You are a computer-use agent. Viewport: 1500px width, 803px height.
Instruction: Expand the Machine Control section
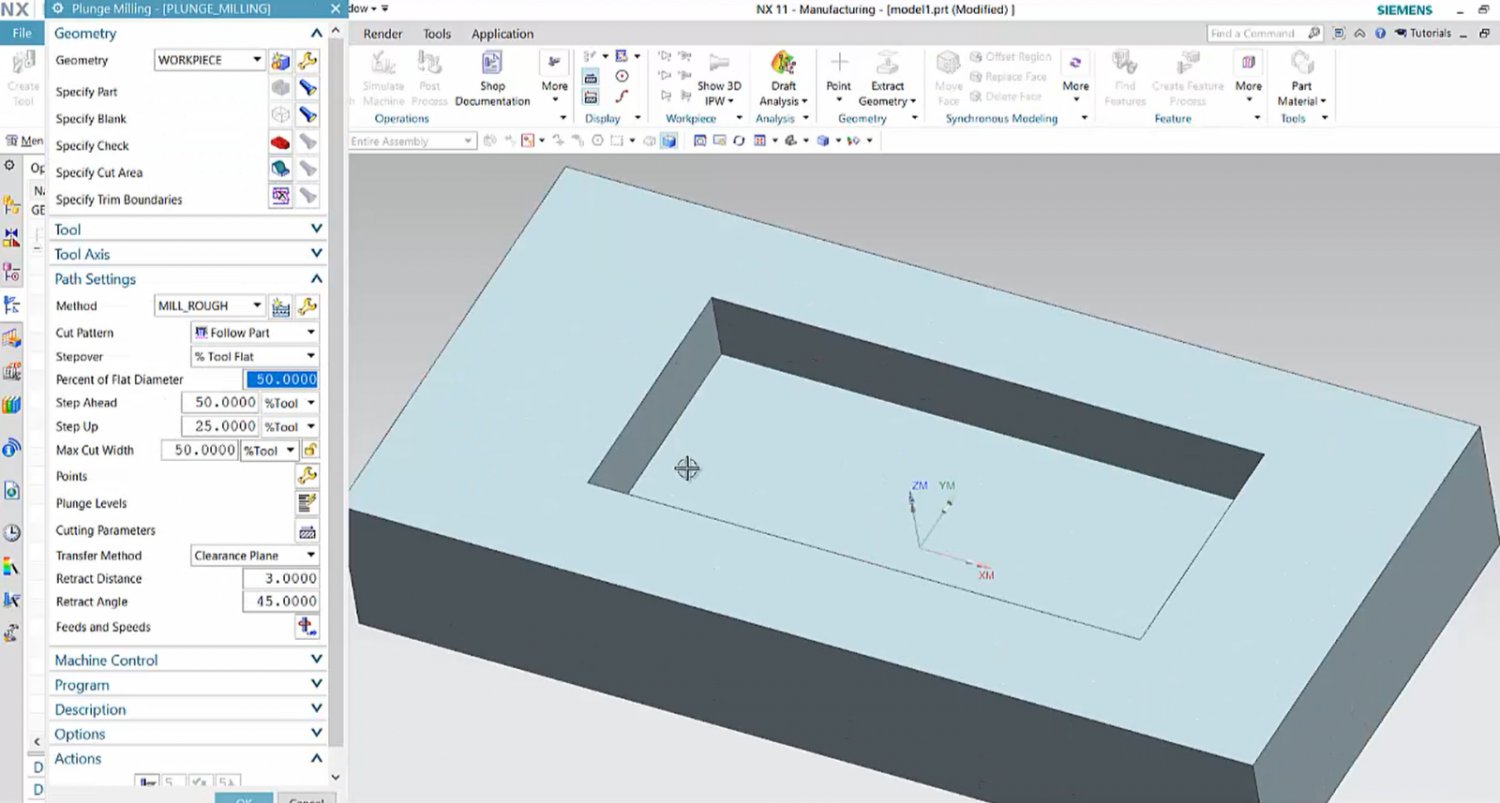coord(316,659)
